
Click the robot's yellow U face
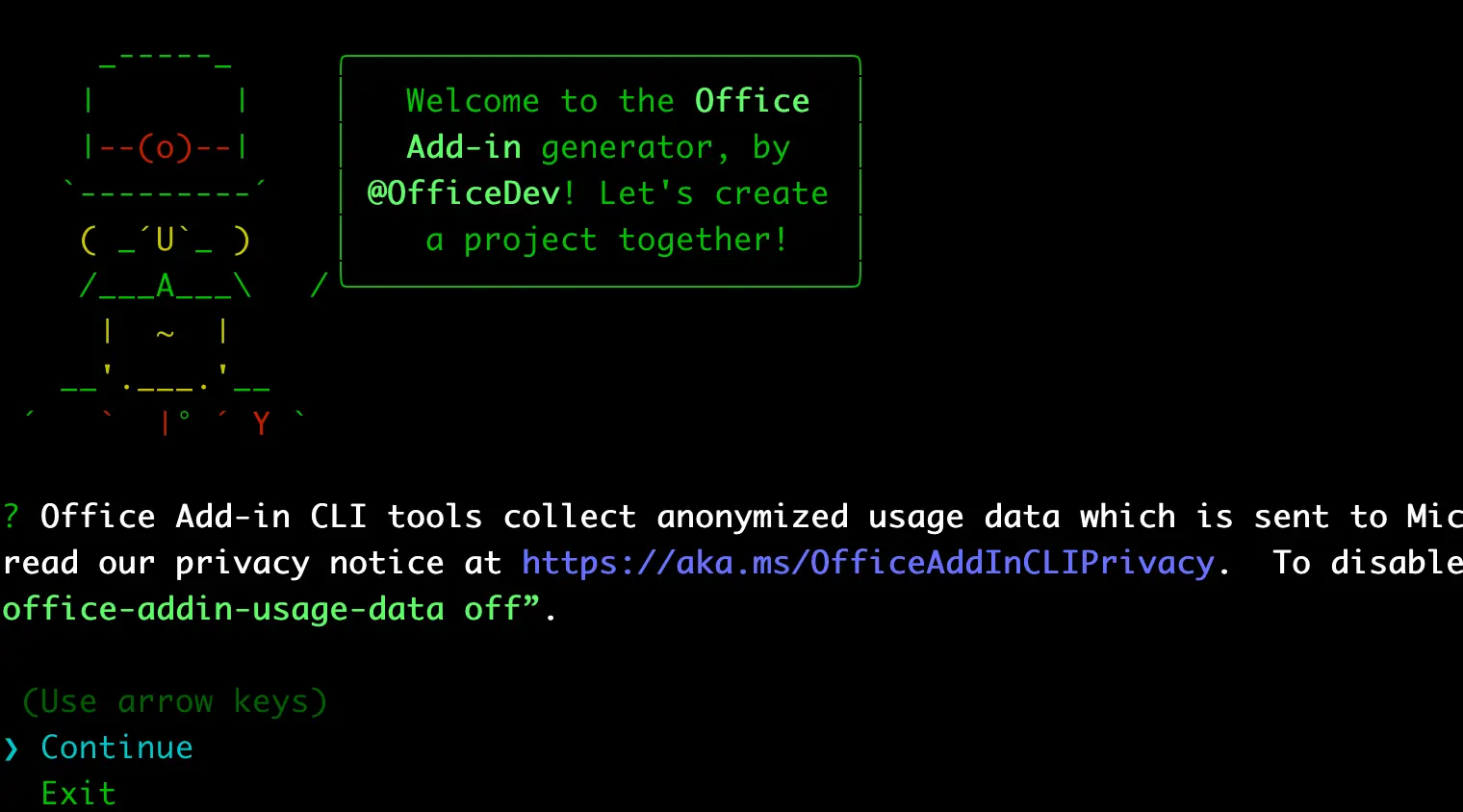(x=165, y=240)
